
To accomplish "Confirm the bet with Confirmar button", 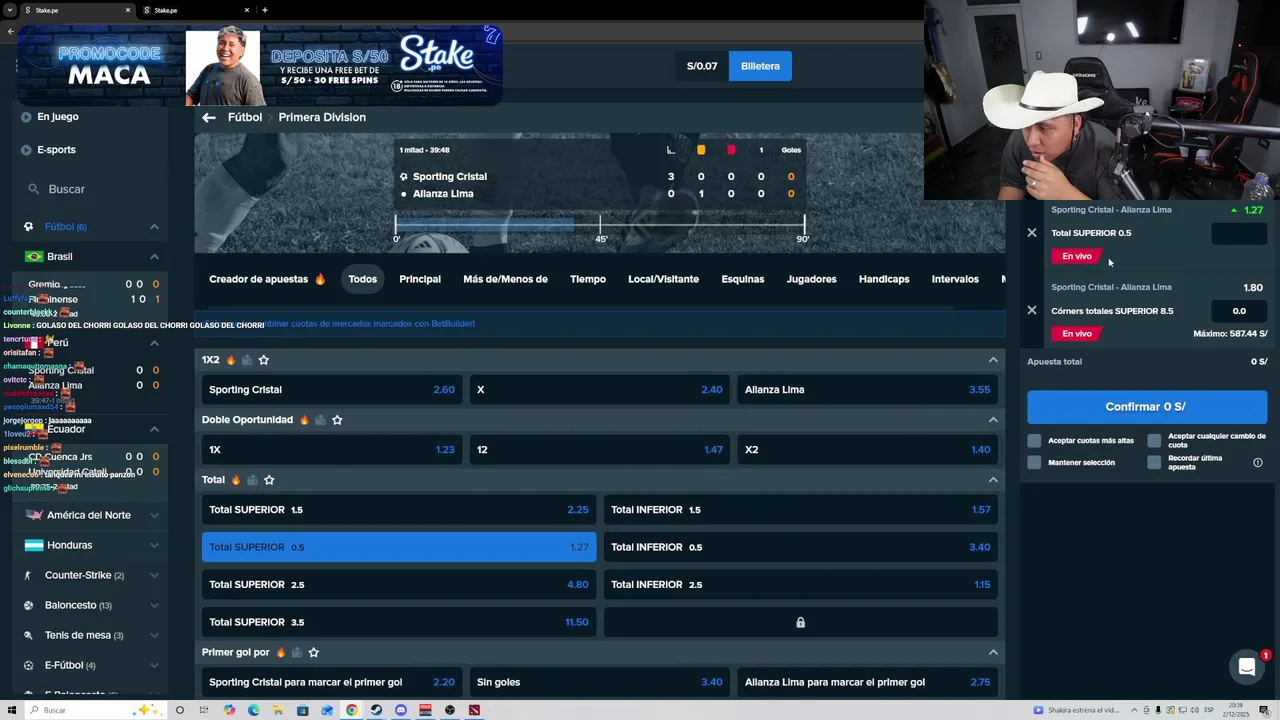I will pyautogui.click(x=1147, y=407).
